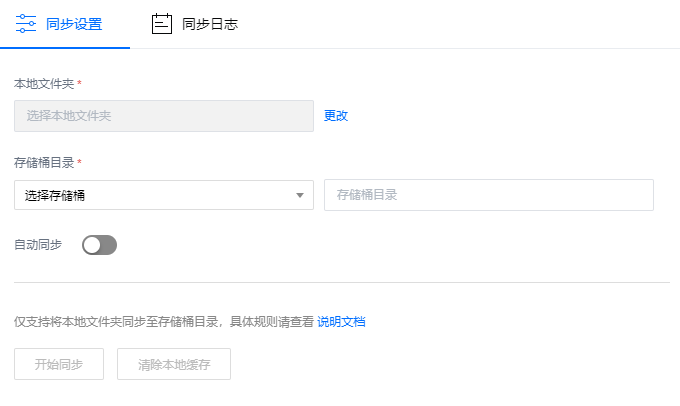
Task: Click the sync rule description text
Action: 163,322
